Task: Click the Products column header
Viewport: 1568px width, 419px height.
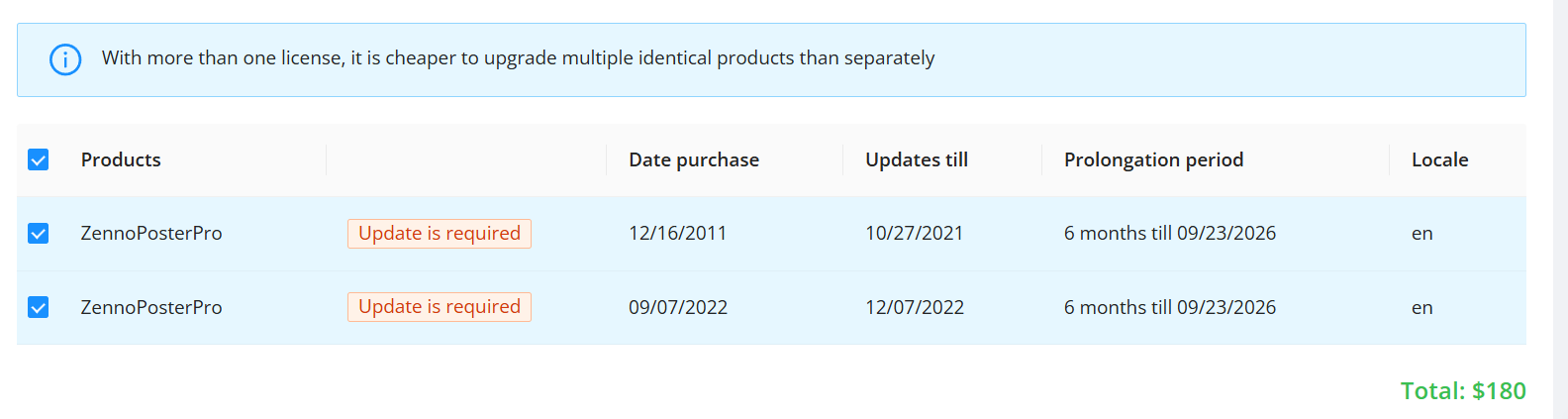Action: tap(121, 159)
